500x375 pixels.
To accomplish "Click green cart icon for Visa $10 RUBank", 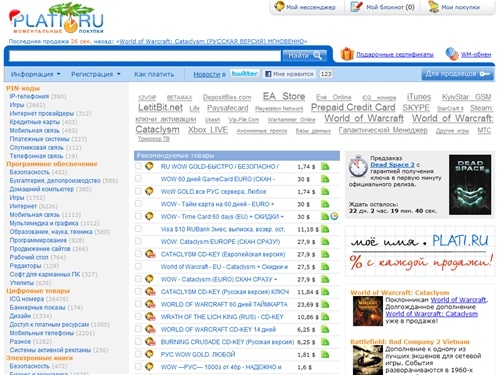I will [x=325, y=229].
